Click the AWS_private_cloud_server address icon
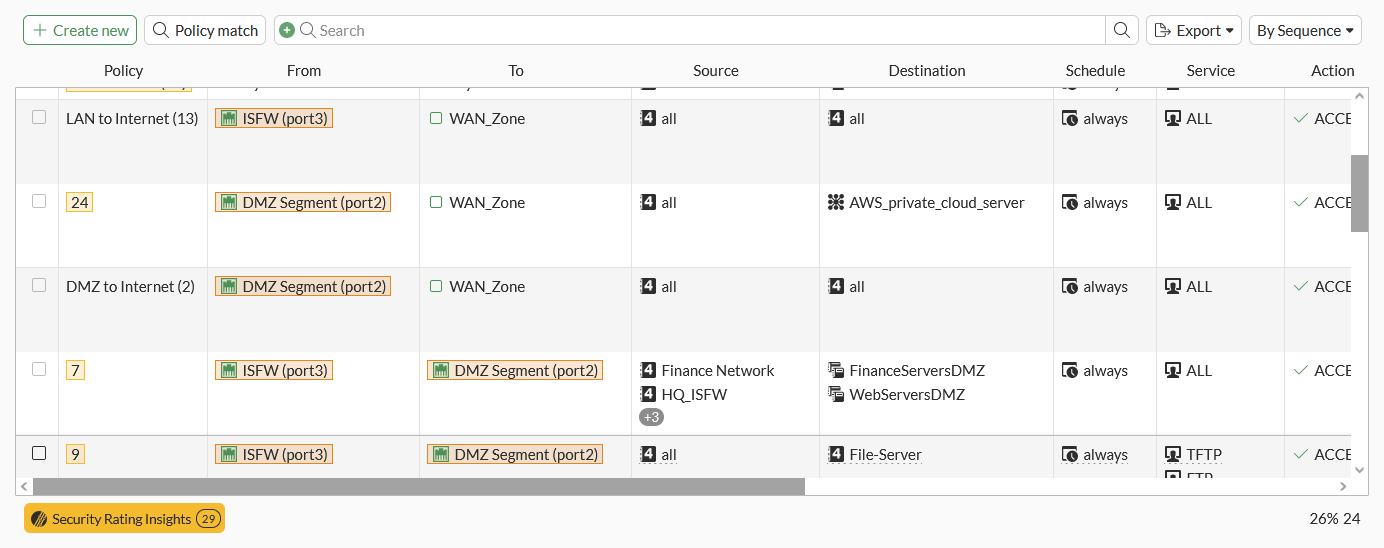Screen dimensions: 1384x548 [x=836, y=203]
